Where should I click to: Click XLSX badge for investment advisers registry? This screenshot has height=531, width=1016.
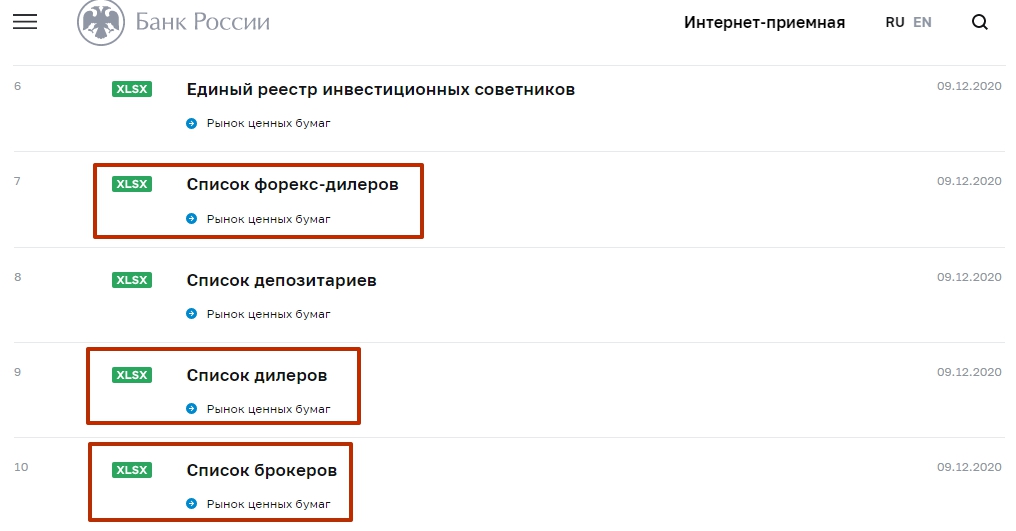click(x=131, y=89)
